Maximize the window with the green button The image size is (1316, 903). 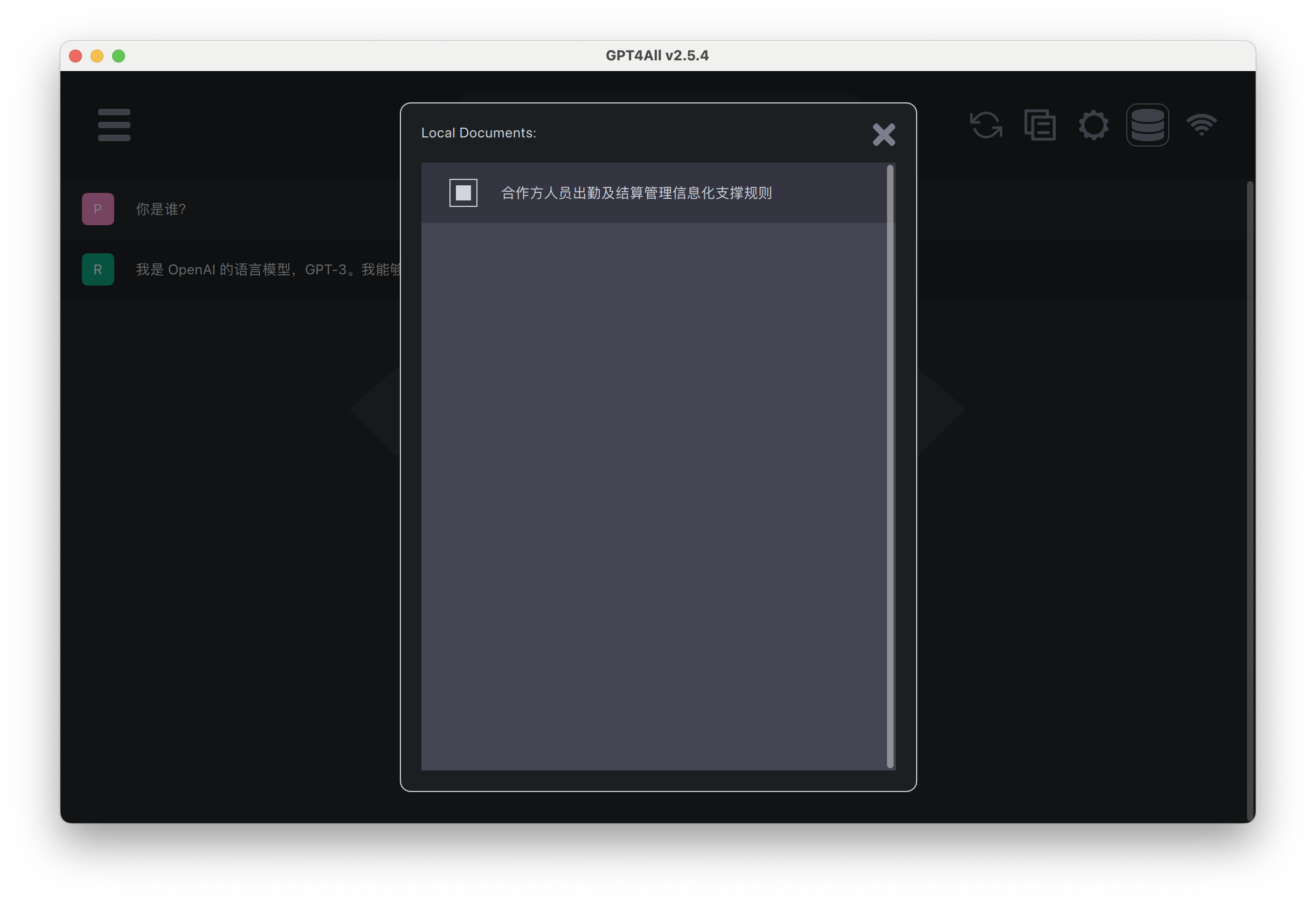[x=119, y=56]
